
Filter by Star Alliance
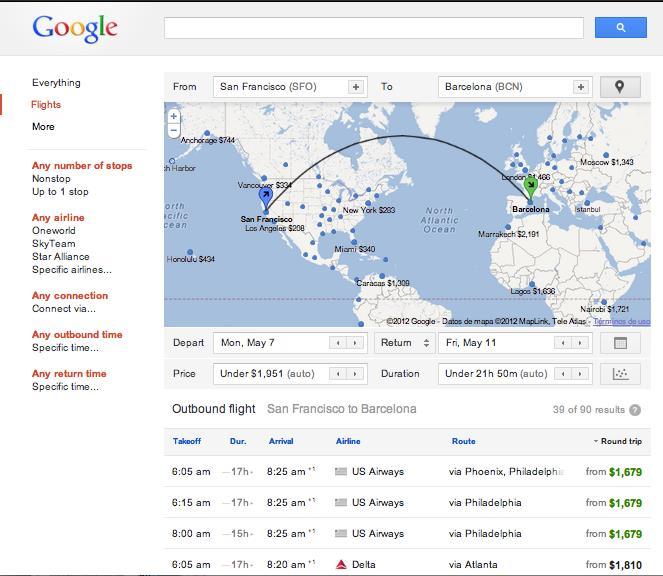[x=61, y=257]
